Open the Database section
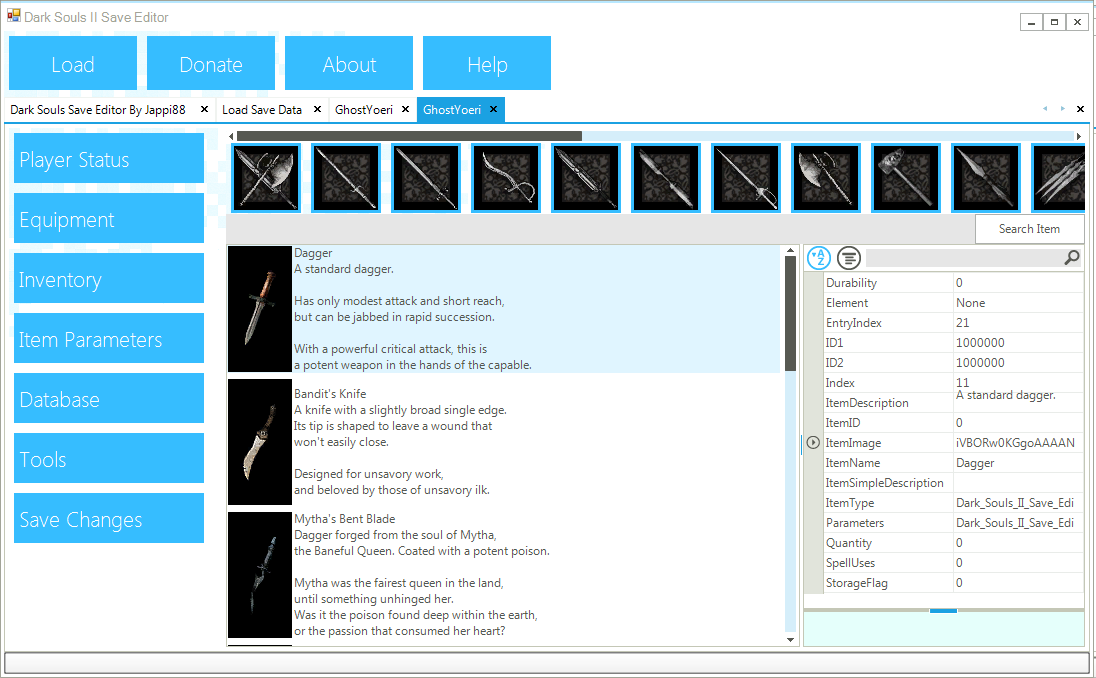The width and height of the screenshot is (1096, 678). [x=109, y=398]
